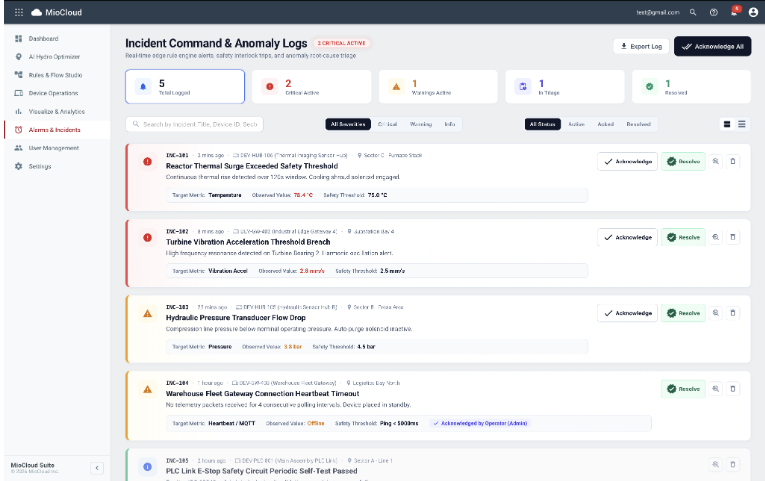The image size is (765, 481).
Task: Delete the Hydraulic Pressure incident
Action: click(x=733, y=313)
